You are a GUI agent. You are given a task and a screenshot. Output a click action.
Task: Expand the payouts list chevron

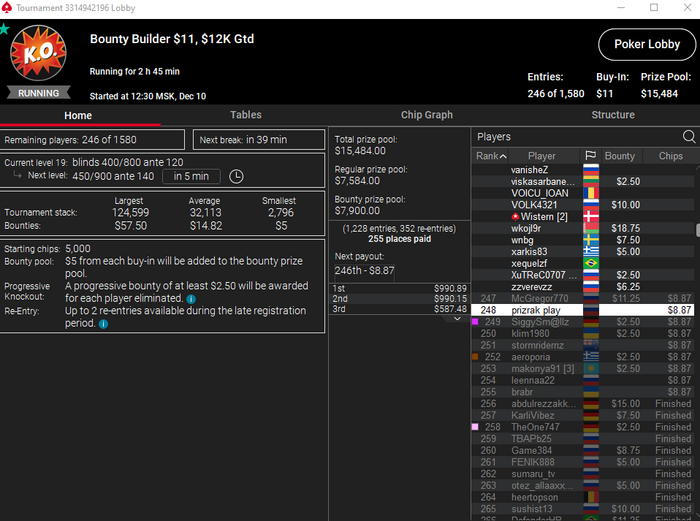coord(457,319)
